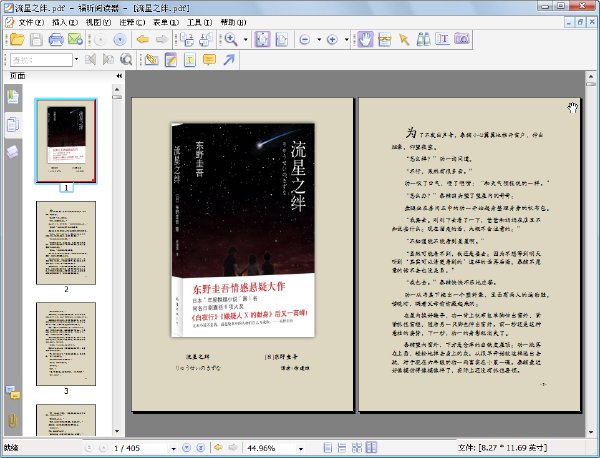The image size is (600, 458).
Task: Click status bar next page button
Action: [x=186, y=448]
